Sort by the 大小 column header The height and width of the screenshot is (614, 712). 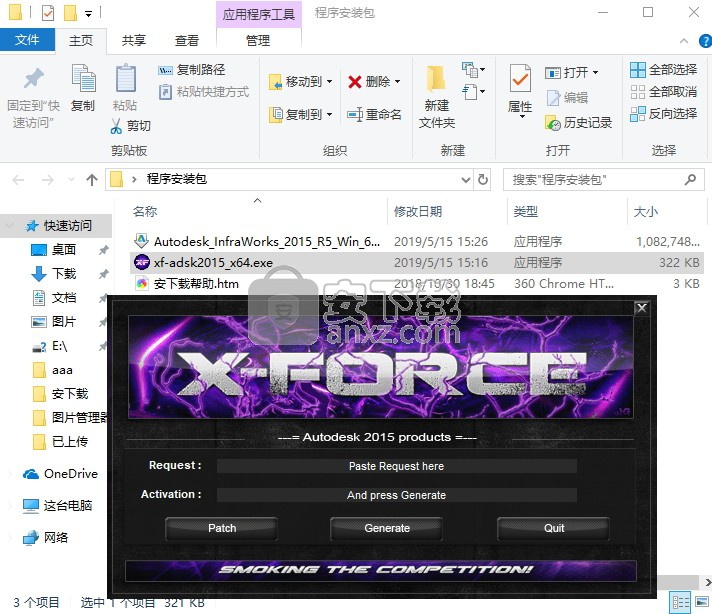point(646,212)
